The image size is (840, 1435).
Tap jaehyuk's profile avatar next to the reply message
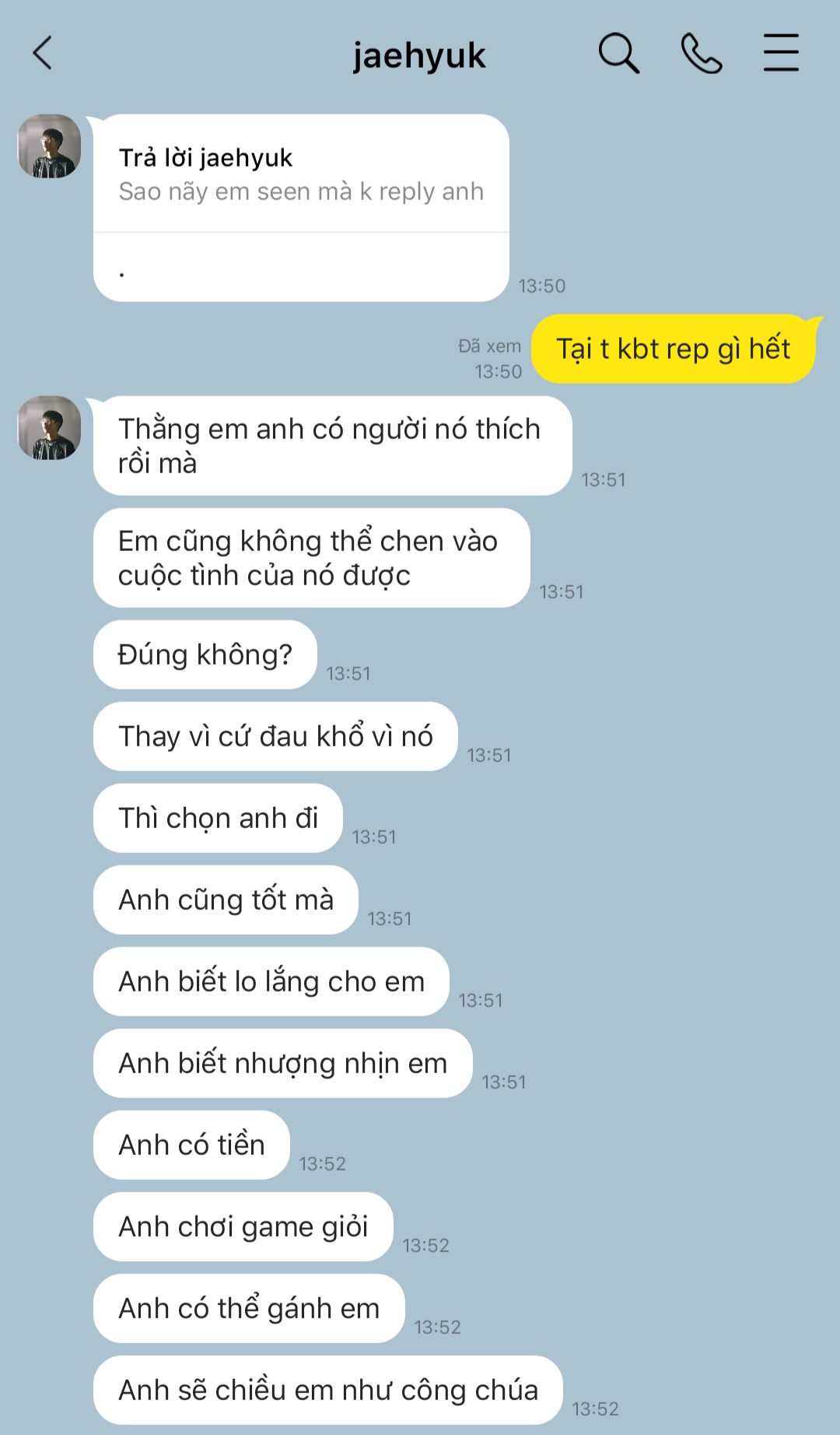coord(50,146)
